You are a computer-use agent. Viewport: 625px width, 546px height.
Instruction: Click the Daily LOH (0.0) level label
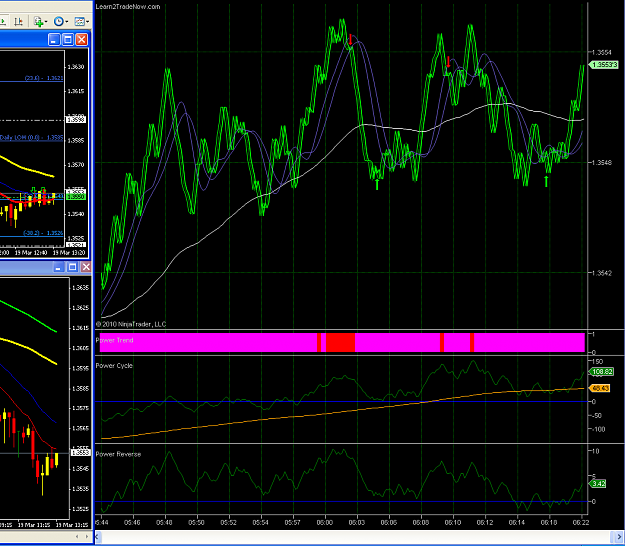tap(31, 137)
